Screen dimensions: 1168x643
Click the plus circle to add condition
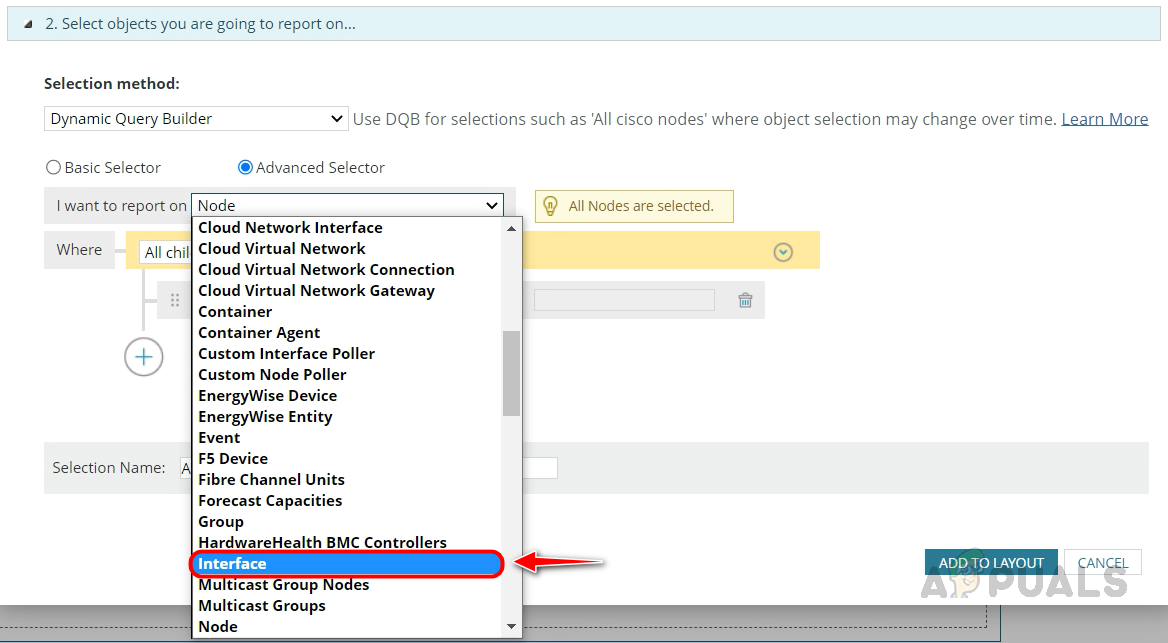point(144,357)
